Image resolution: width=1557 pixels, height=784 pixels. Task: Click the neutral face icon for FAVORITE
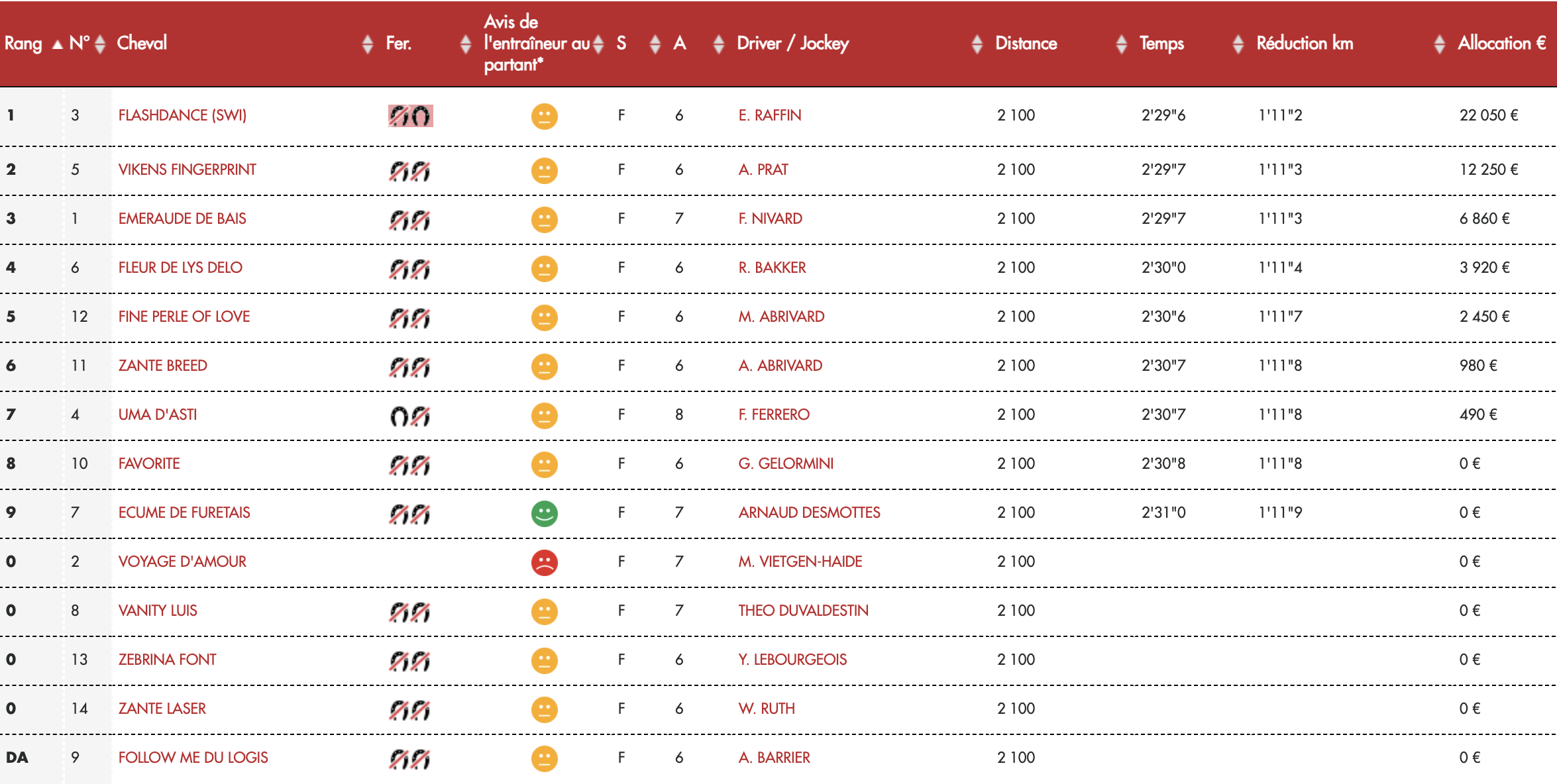[x=545, y=465]
